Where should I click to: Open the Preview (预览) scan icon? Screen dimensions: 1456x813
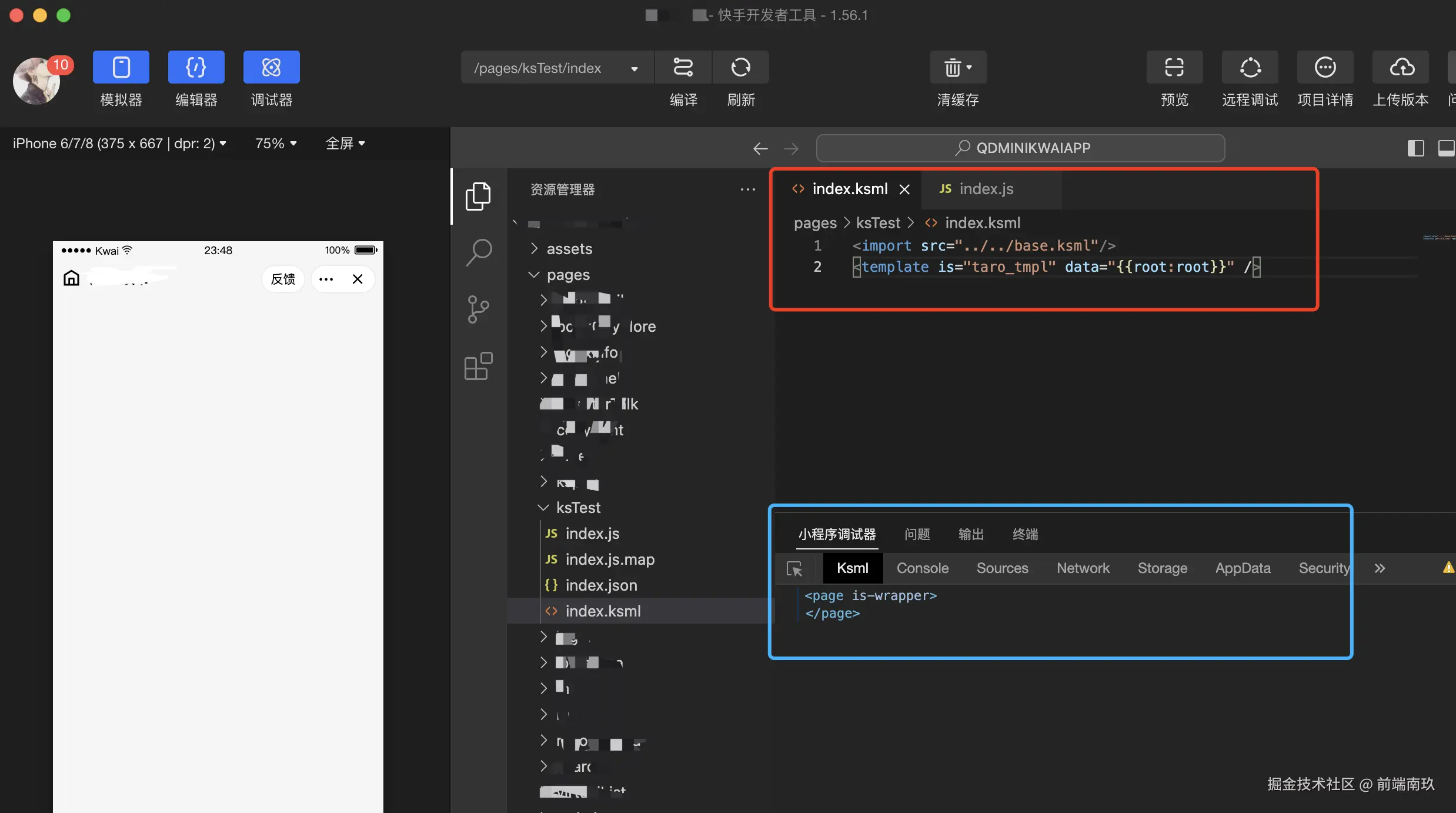click(1174, 68)
